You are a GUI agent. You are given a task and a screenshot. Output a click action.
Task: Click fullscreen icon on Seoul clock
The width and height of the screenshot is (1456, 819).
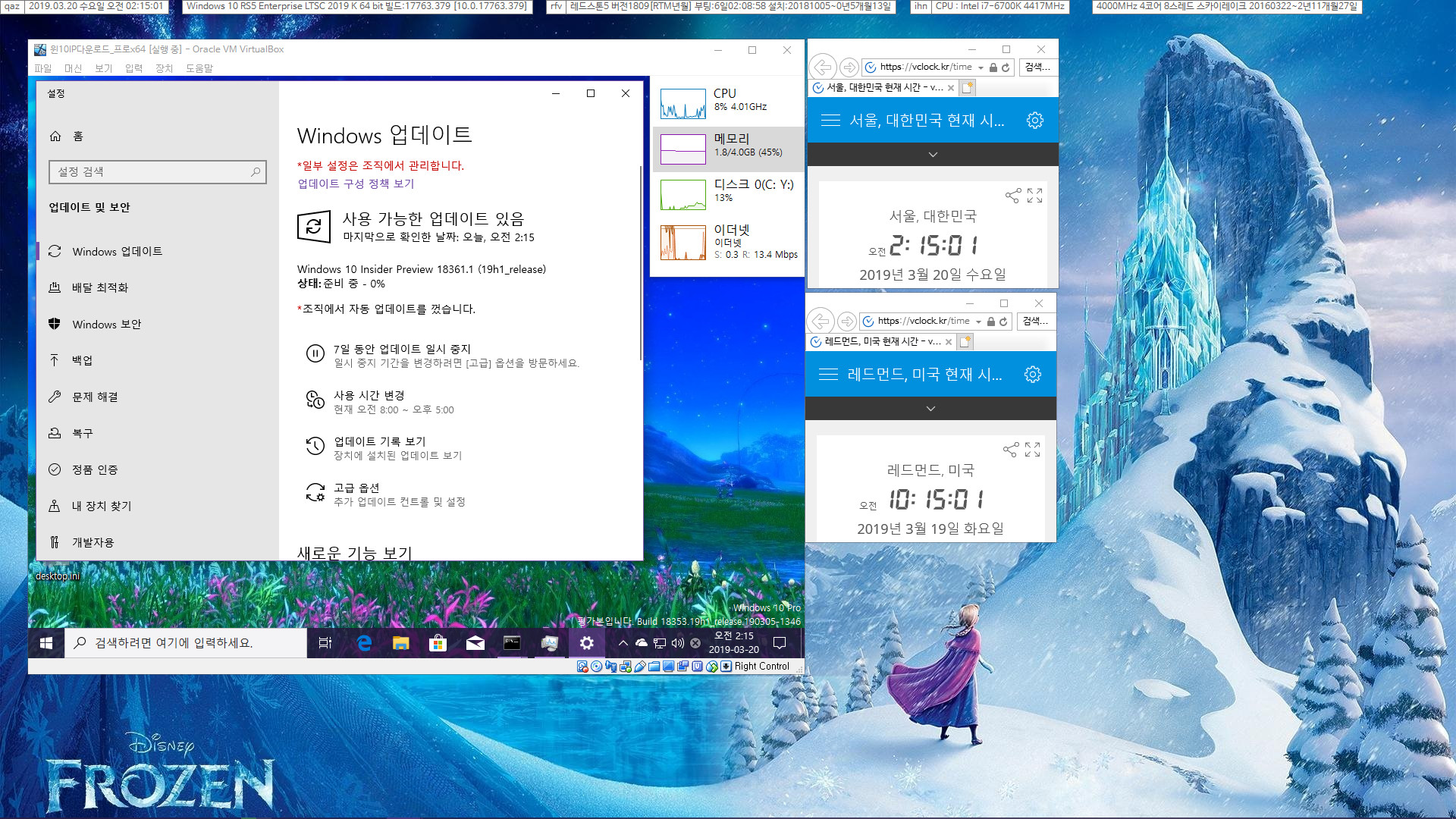[1034, 196]
